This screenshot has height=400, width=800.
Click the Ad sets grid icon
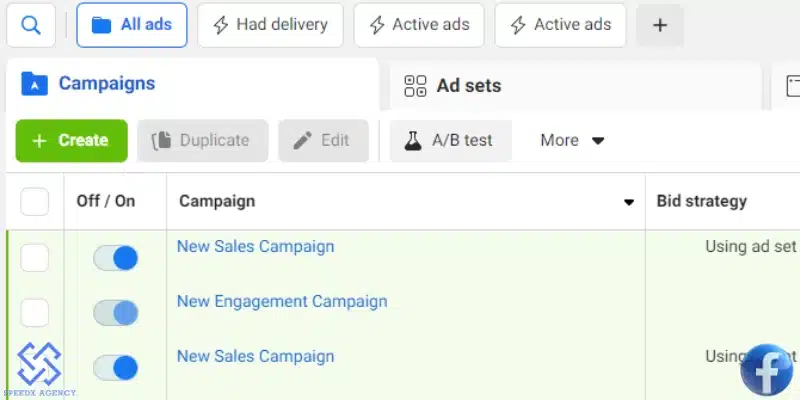pos(415,86)
